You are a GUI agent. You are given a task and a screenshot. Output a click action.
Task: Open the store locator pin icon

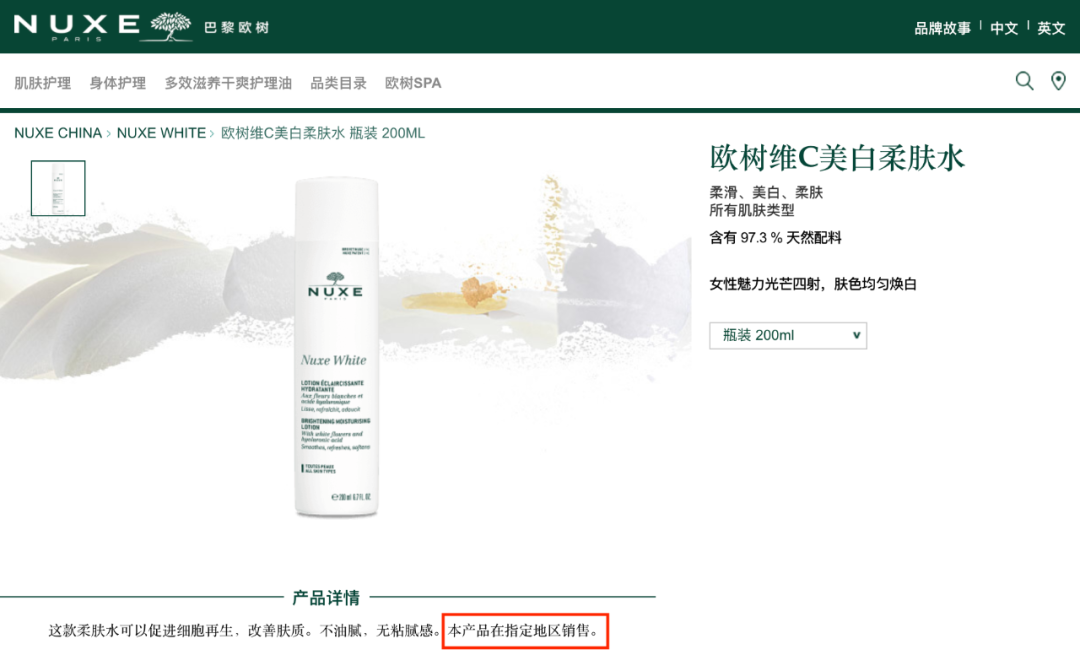click(x=1058, y=81)
